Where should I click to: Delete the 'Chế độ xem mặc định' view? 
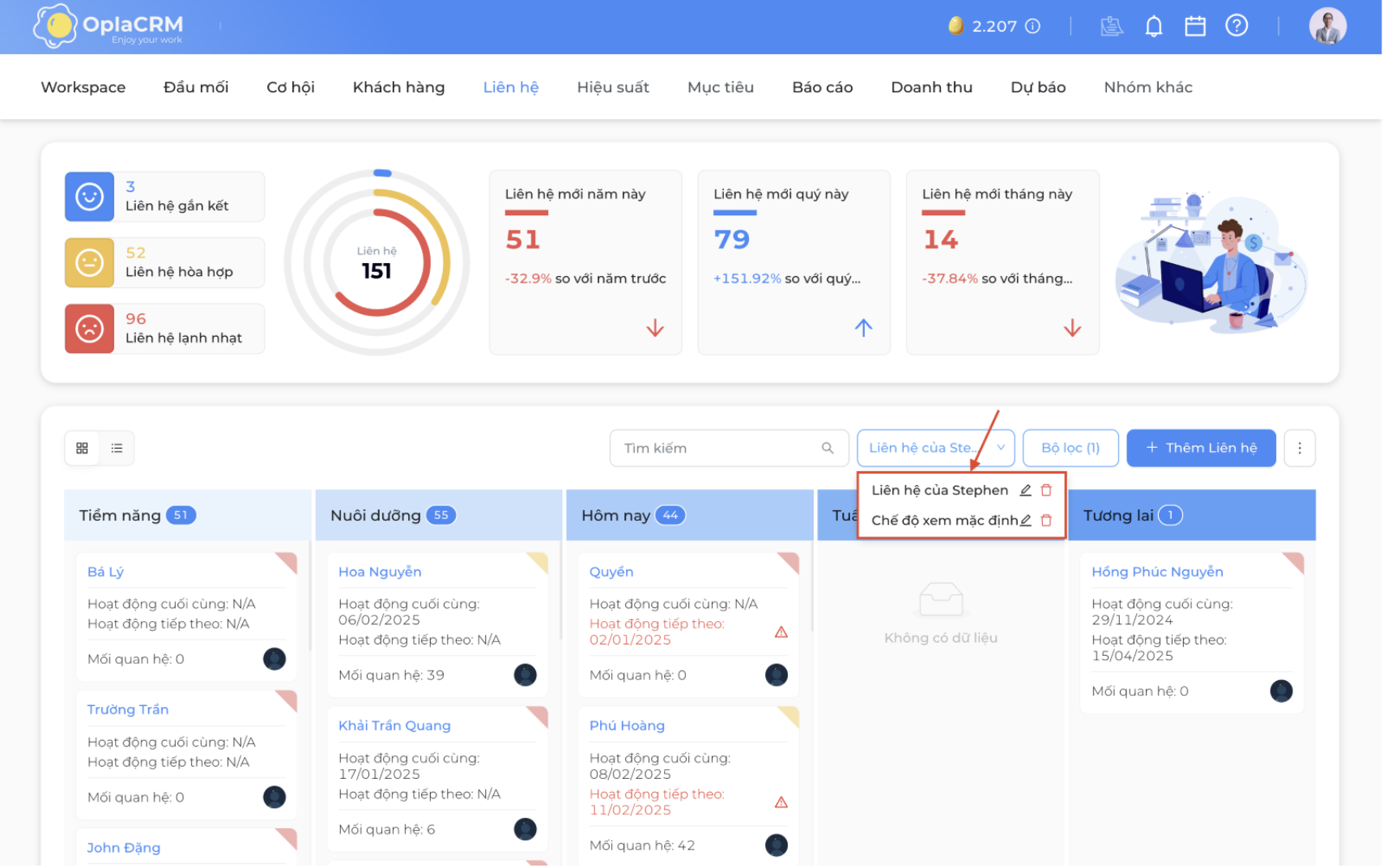coord(1046,520)
